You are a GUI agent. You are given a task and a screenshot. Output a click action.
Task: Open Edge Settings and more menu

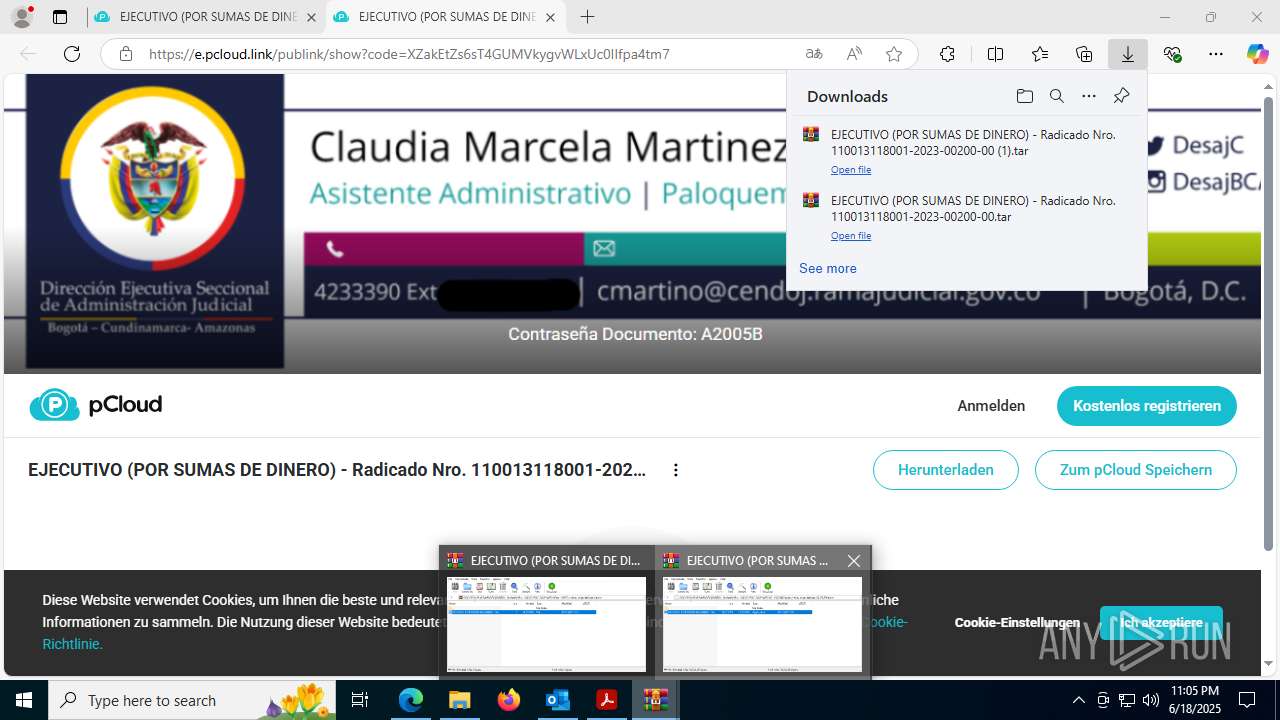click(1216, 54)
